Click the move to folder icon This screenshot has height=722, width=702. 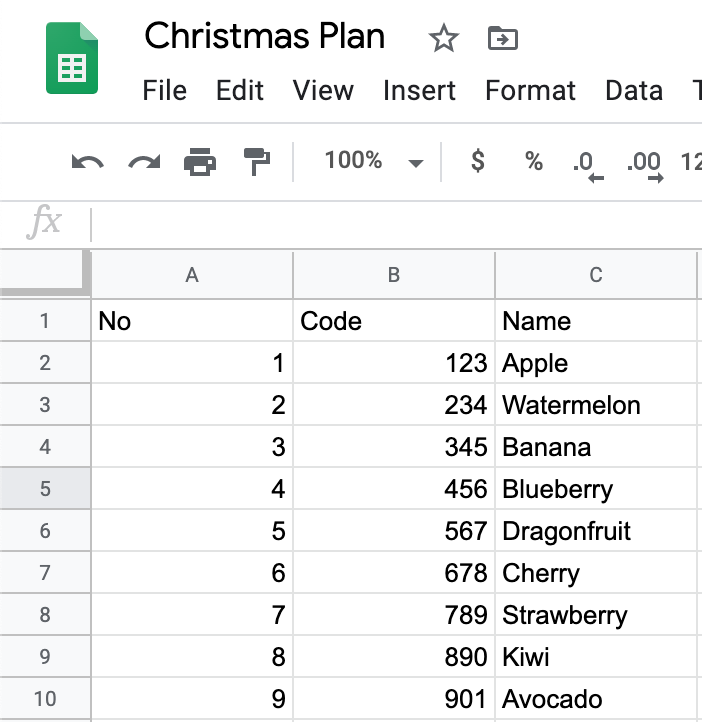[503, 38]
